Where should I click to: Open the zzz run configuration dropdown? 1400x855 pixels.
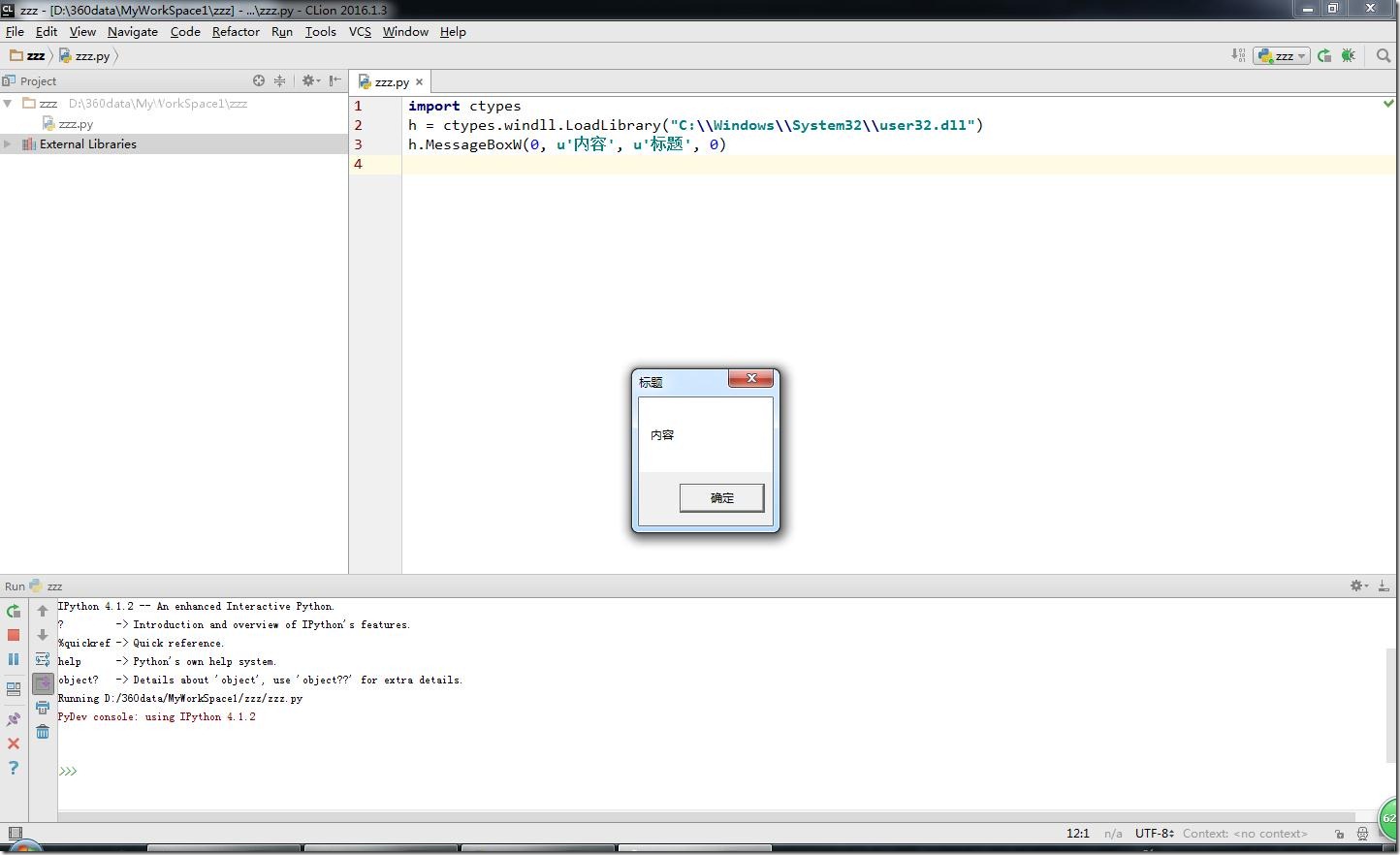pos(1282,55)
